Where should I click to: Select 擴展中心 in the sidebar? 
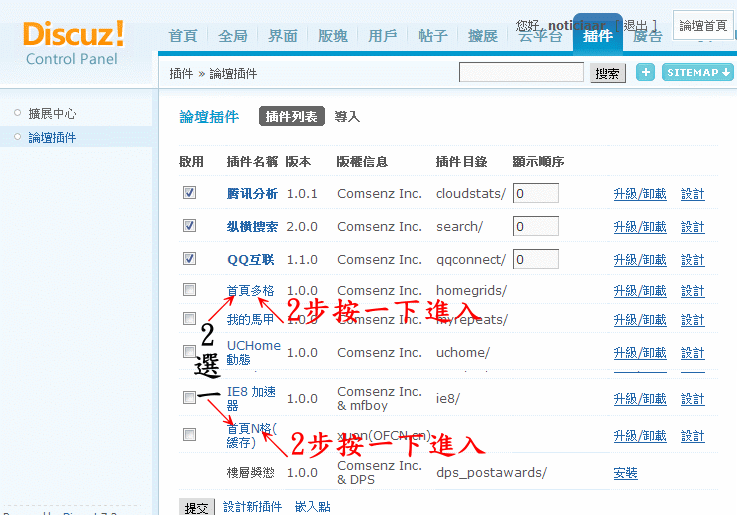tap(52, 113)
